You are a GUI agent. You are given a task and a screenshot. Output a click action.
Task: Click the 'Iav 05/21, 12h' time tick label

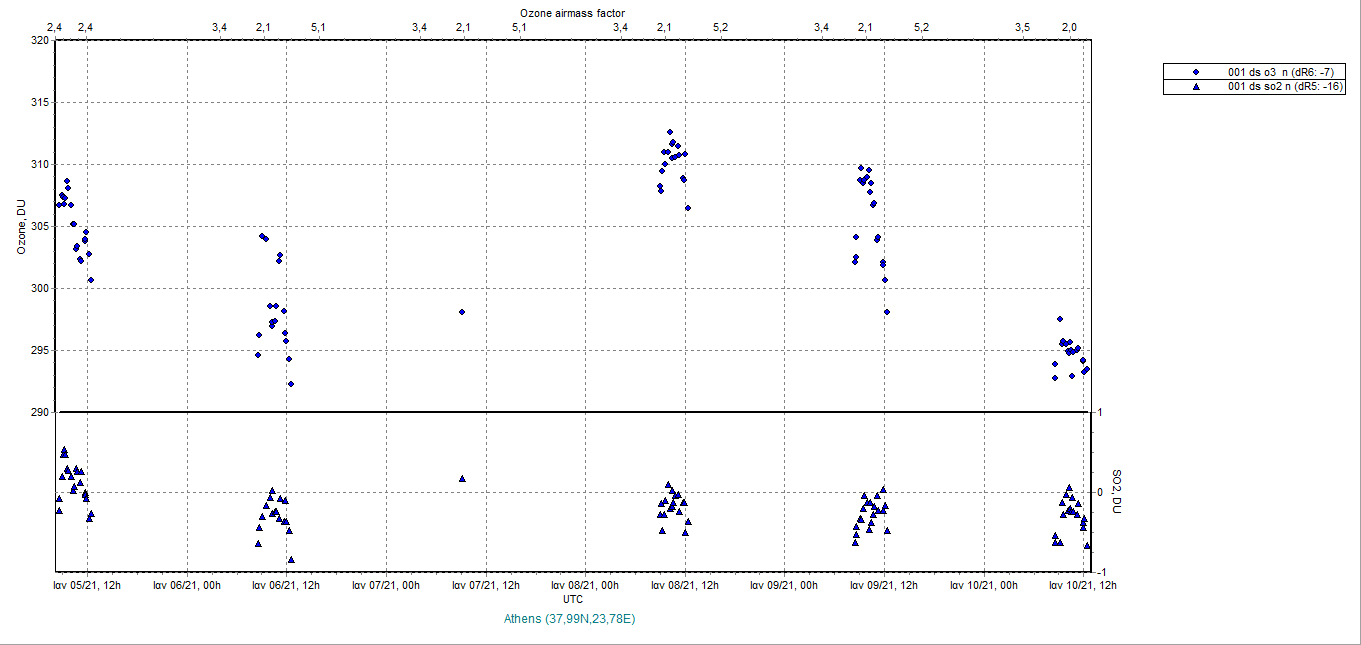coord(88,586)
